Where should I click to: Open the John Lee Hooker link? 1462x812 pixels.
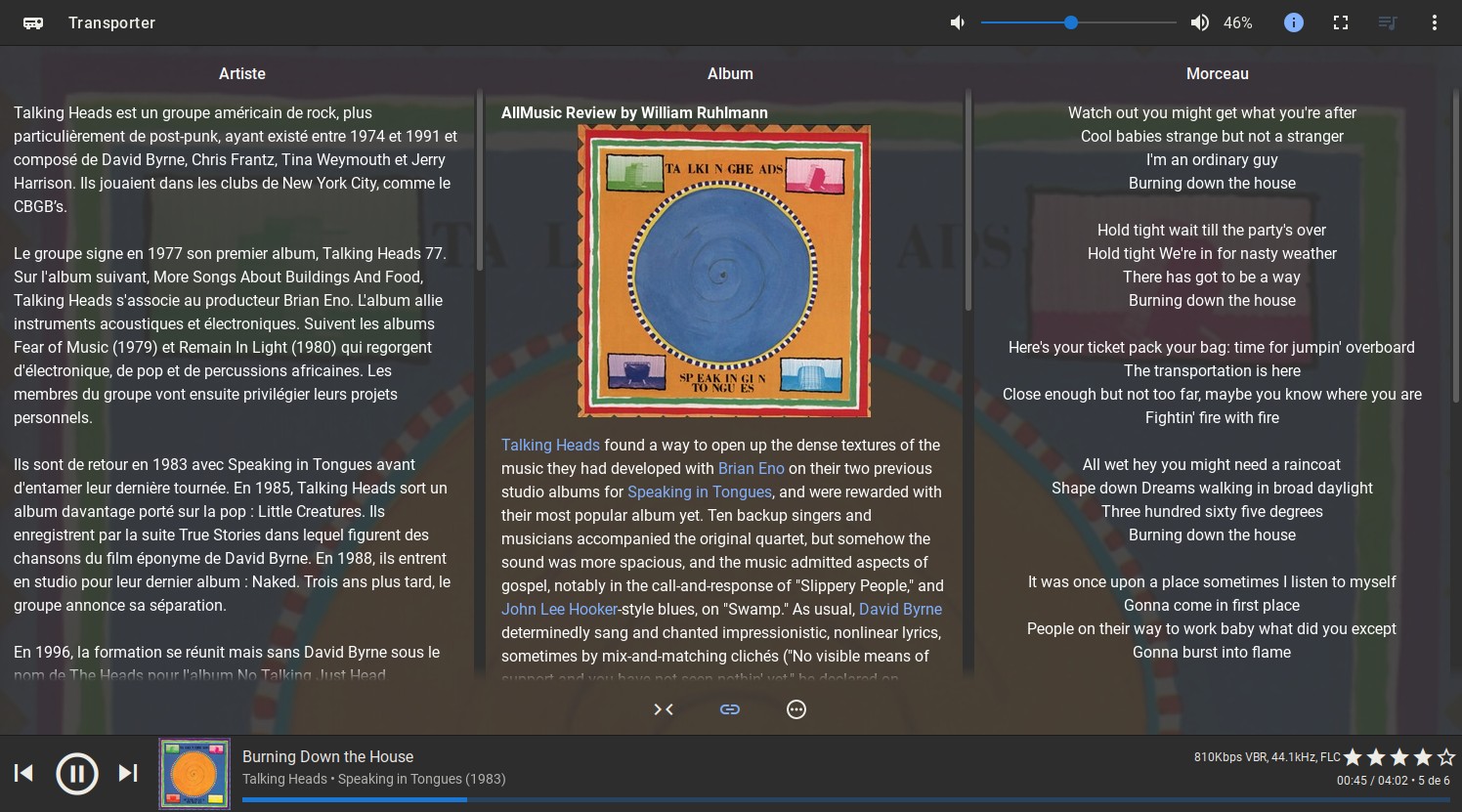coord(559,609)
